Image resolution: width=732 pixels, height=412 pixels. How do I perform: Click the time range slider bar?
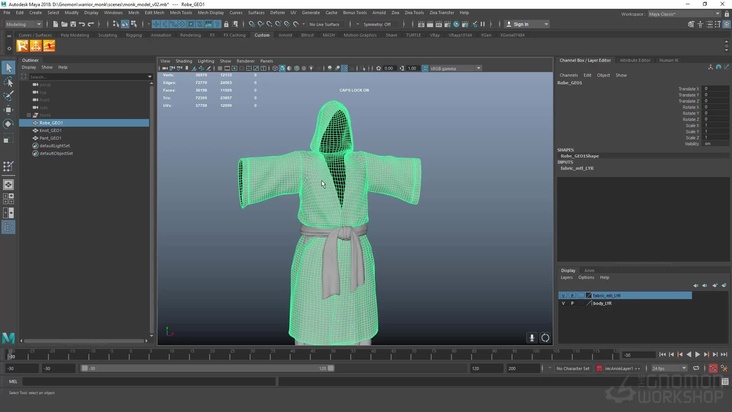point(207,368)
